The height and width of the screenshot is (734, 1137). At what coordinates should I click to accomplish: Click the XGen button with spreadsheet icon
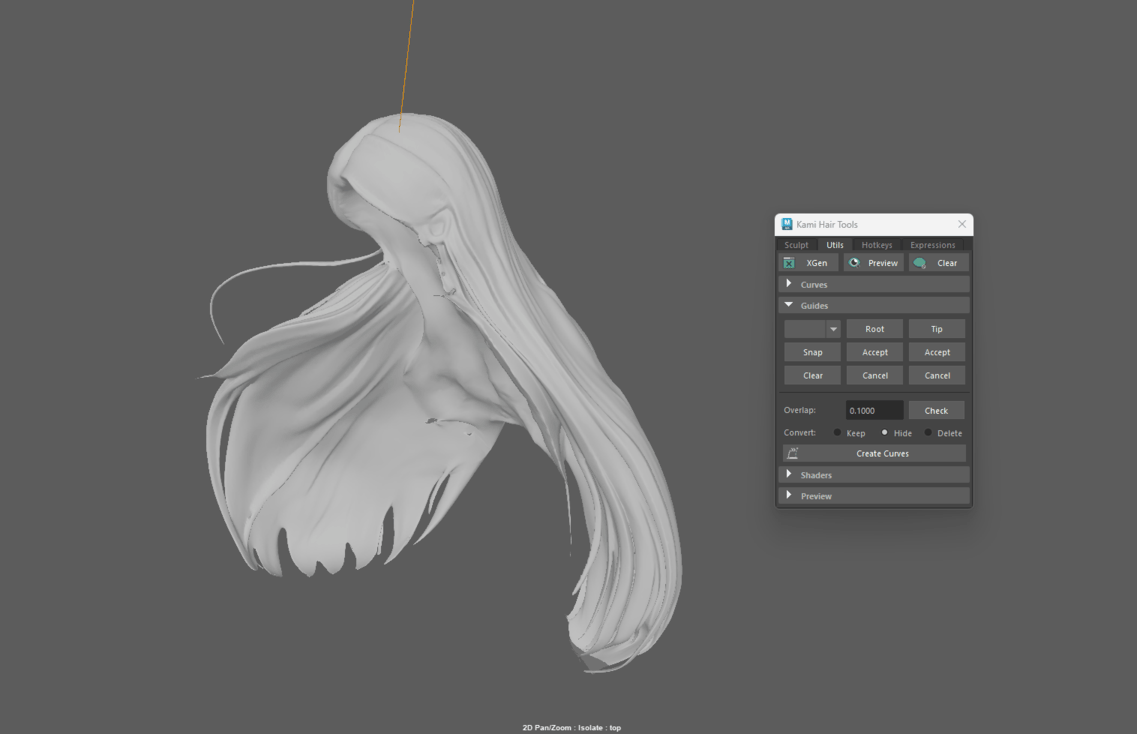[809, 263]
